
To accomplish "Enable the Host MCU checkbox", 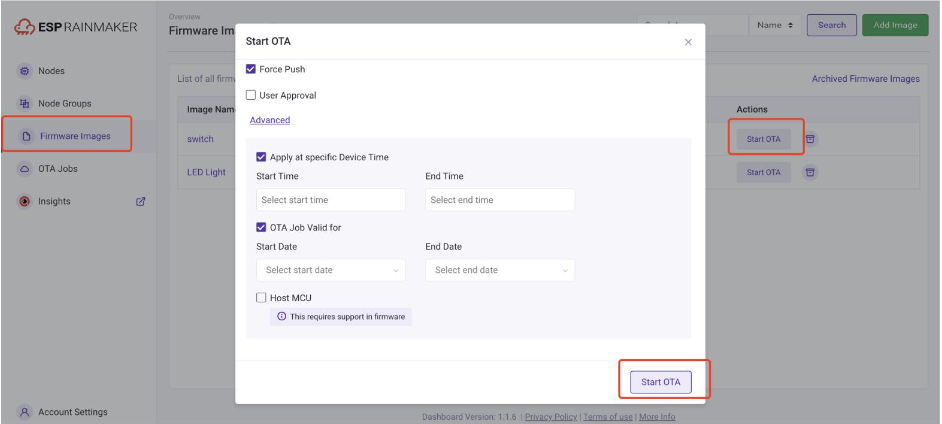I will 261,298.
